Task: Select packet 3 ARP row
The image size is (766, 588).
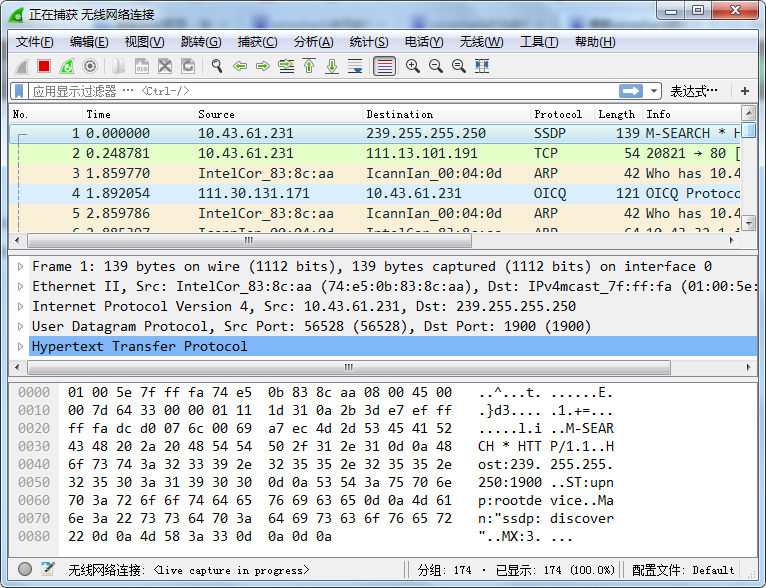Action: click(x=375, y=173)
